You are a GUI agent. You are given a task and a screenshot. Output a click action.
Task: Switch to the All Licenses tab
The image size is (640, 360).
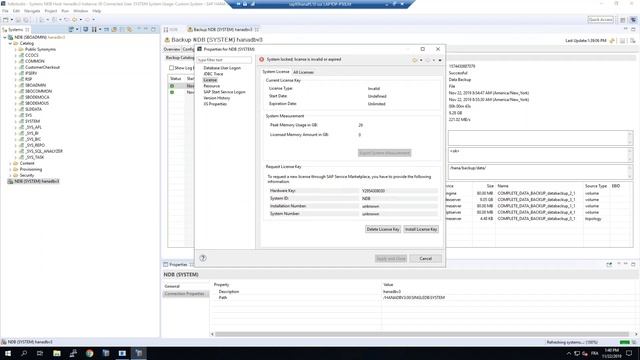click(x=303, y=72)
